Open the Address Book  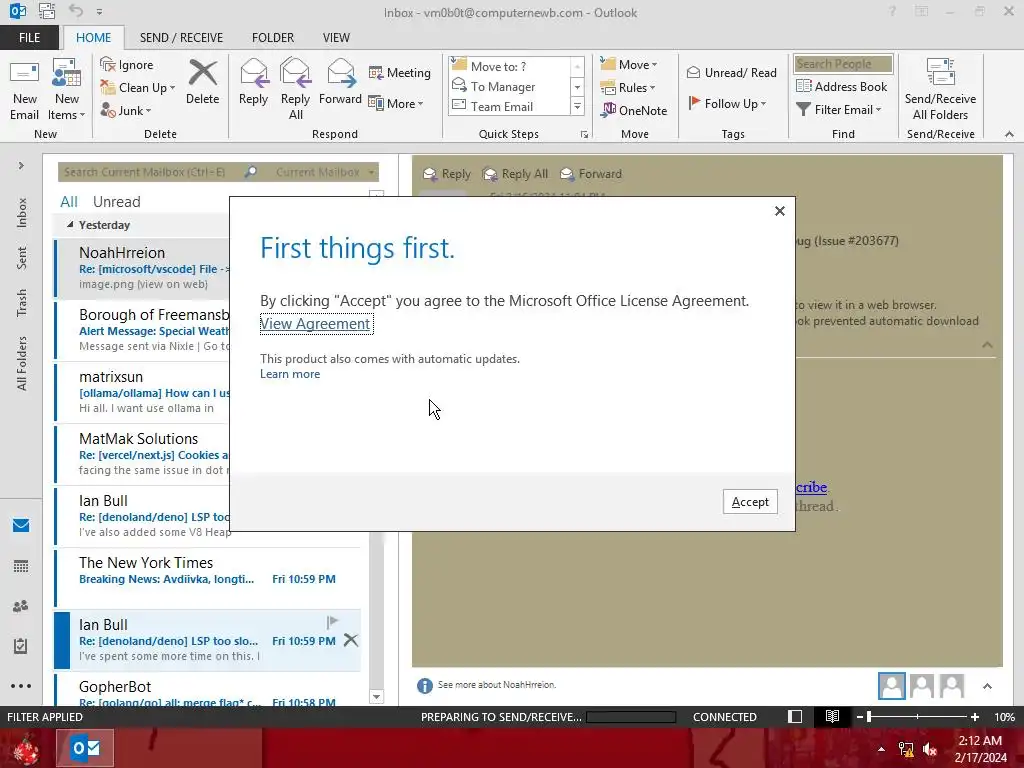coord(842,86)
